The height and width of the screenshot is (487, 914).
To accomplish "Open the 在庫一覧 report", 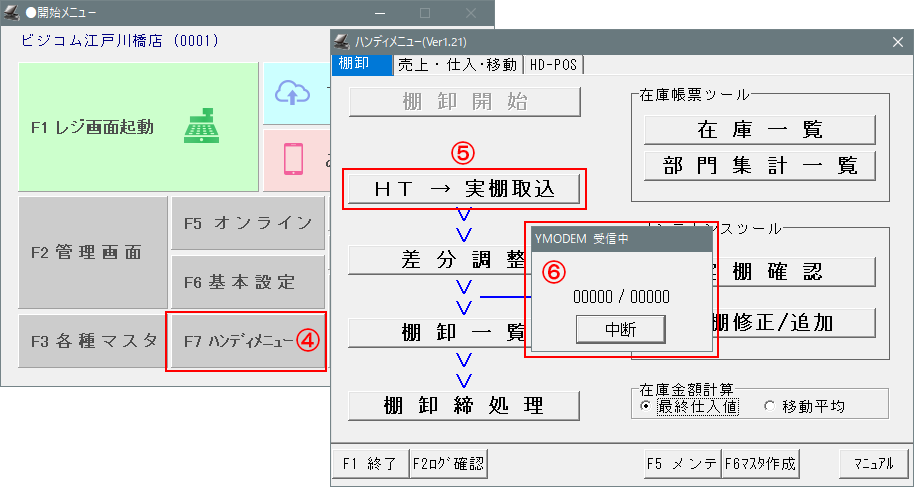I will (x=759, y=130).
